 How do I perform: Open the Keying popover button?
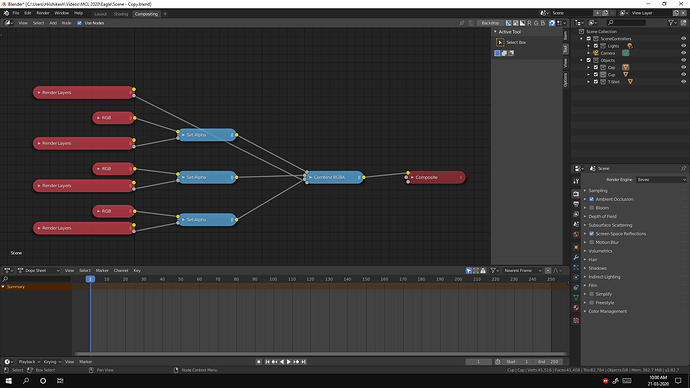[x=51, y=362]
